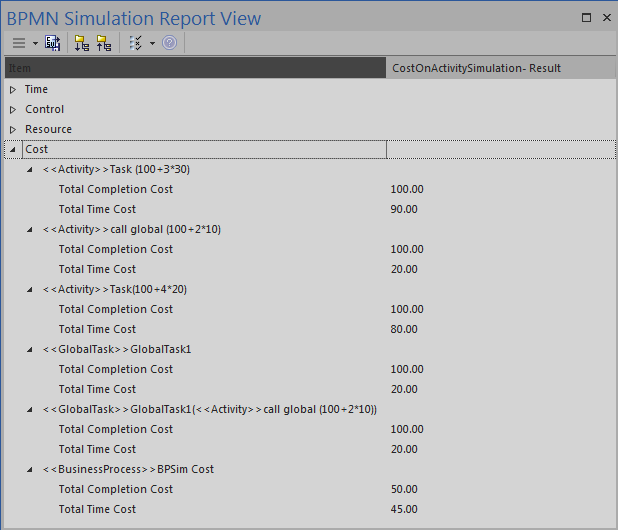618x530 pixels.
Task: Select the call global (100+2*10) activity row
Action: coord(132,229)
